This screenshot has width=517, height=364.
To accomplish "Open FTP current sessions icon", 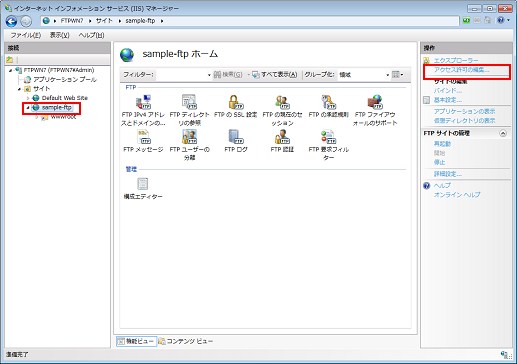I will 282,110.
